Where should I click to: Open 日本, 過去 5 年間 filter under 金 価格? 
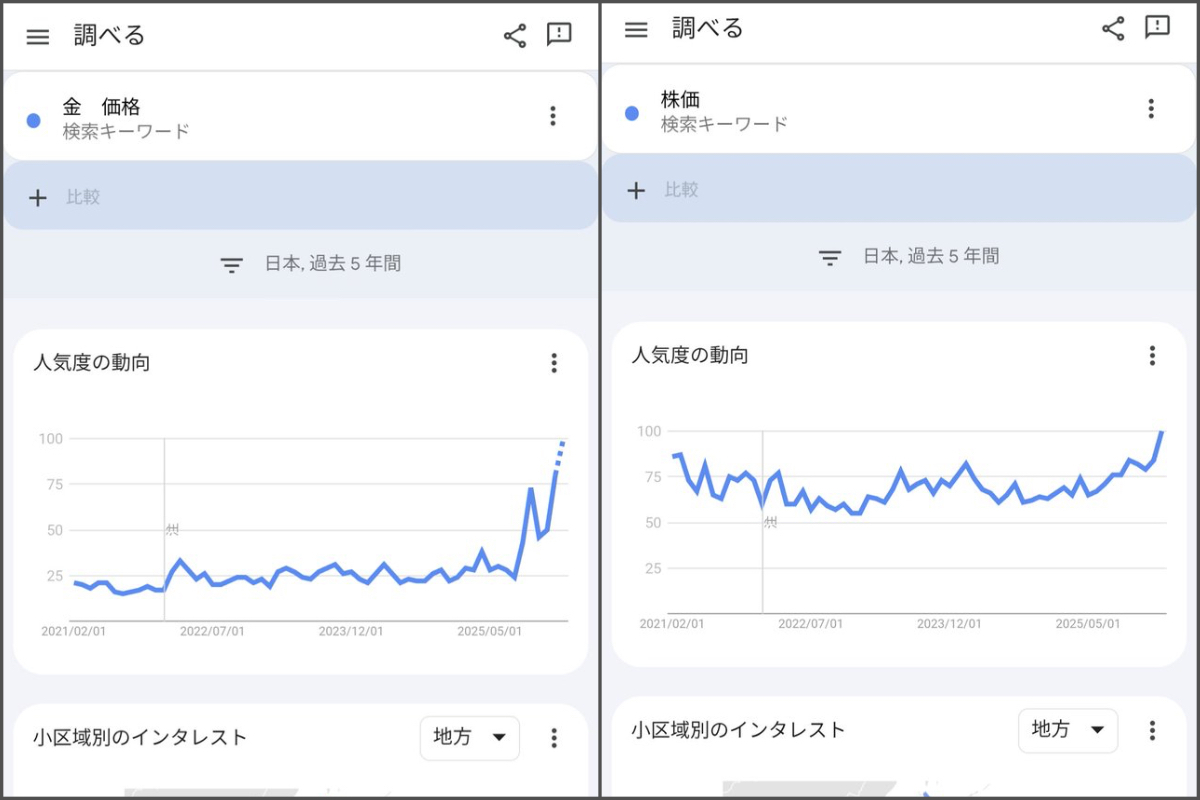pos(311,264)
